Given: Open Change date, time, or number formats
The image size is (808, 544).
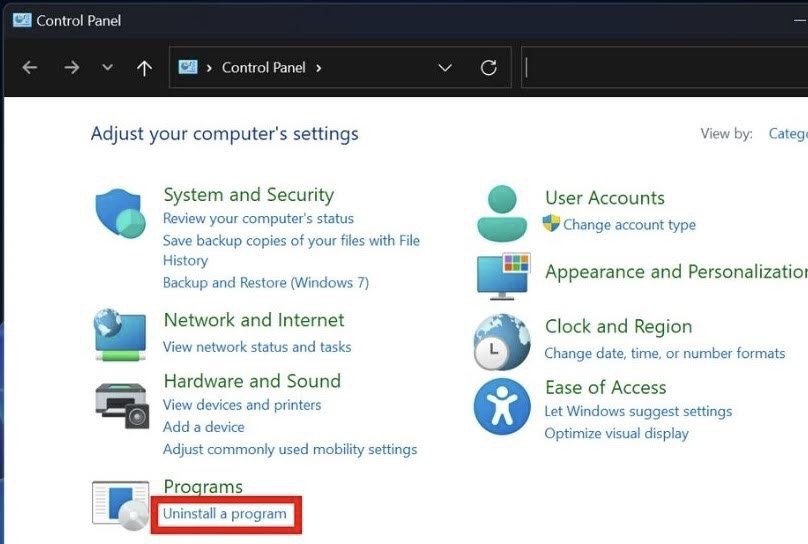Looking at the screenshot, I should (x=665, y=353).
